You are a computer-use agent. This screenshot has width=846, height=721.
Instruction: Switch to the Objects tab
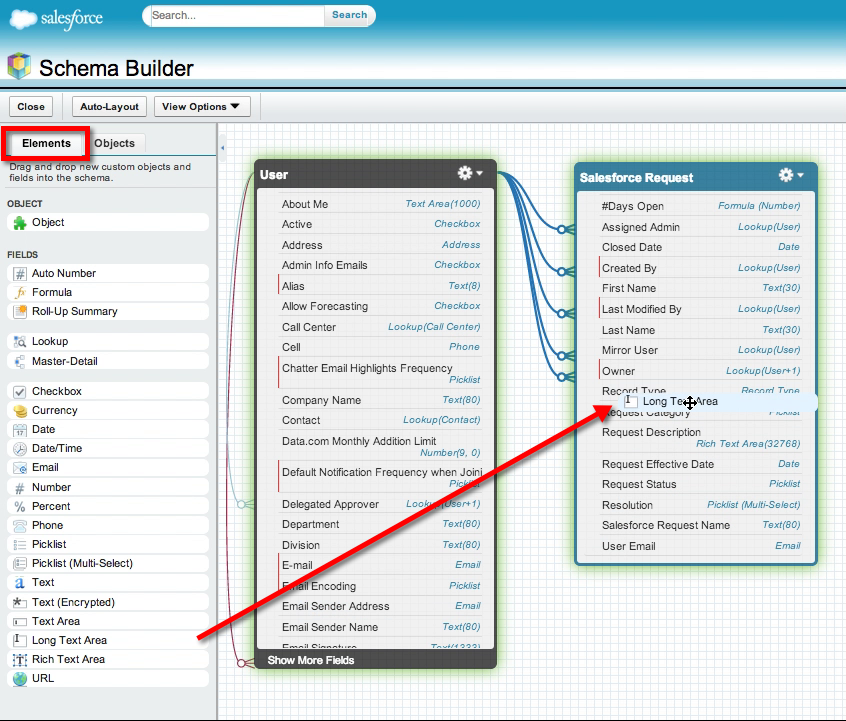114,144
